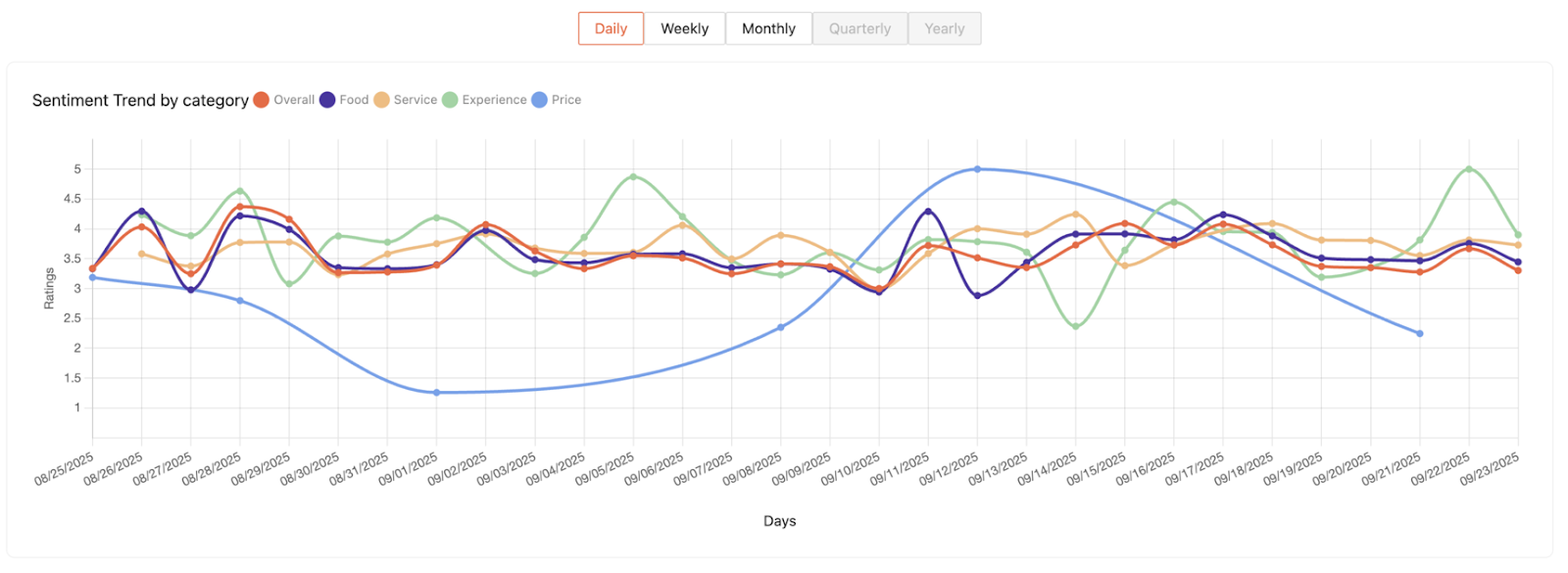Image resolution: width=1568 pixels, height=573 pixels.
Task: Click the dark blue Food legend circle
Action: (327, 100)
